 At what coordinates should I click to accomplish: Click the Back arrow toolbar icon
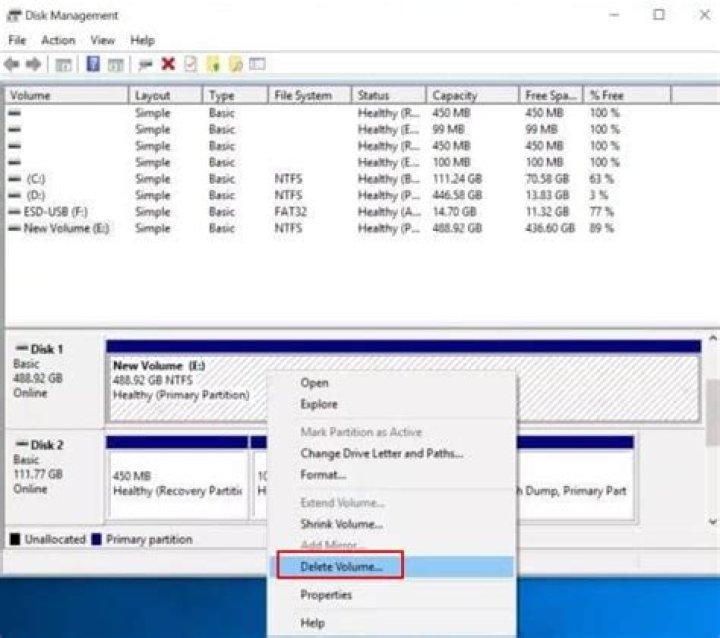click(x=11, y=64)
